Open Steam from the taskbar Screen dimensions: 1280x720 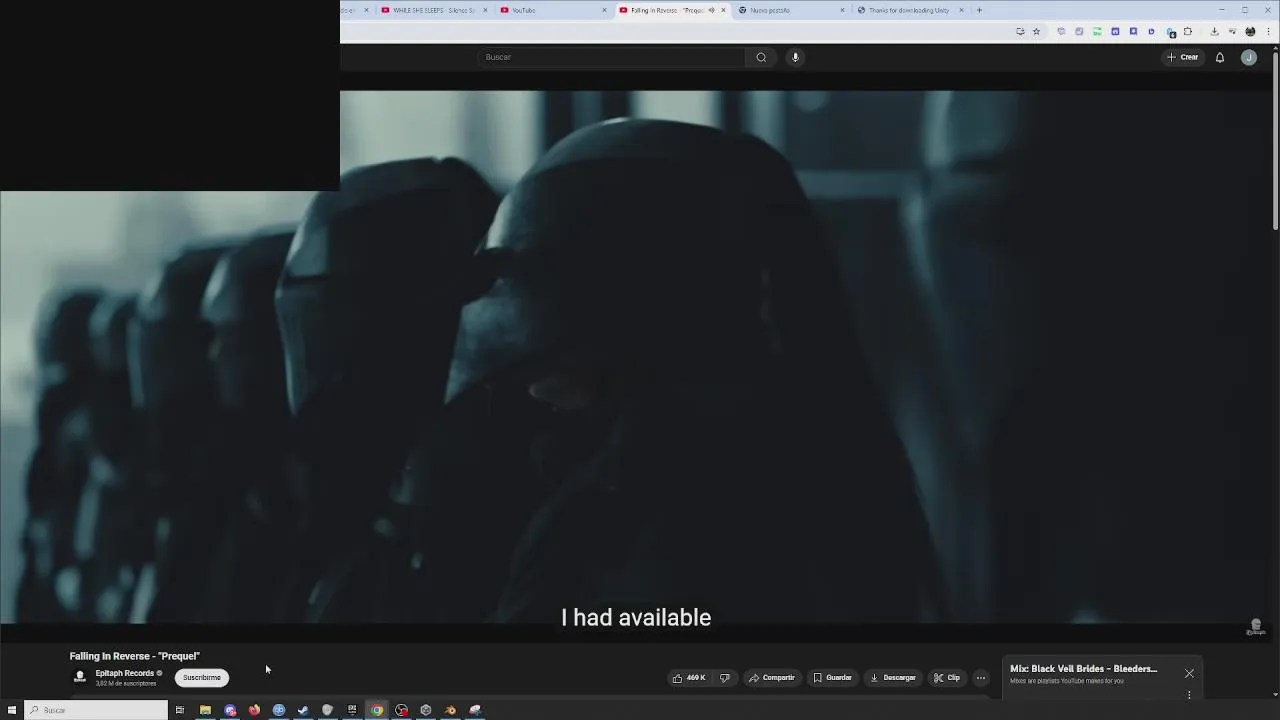click(303, 710)
